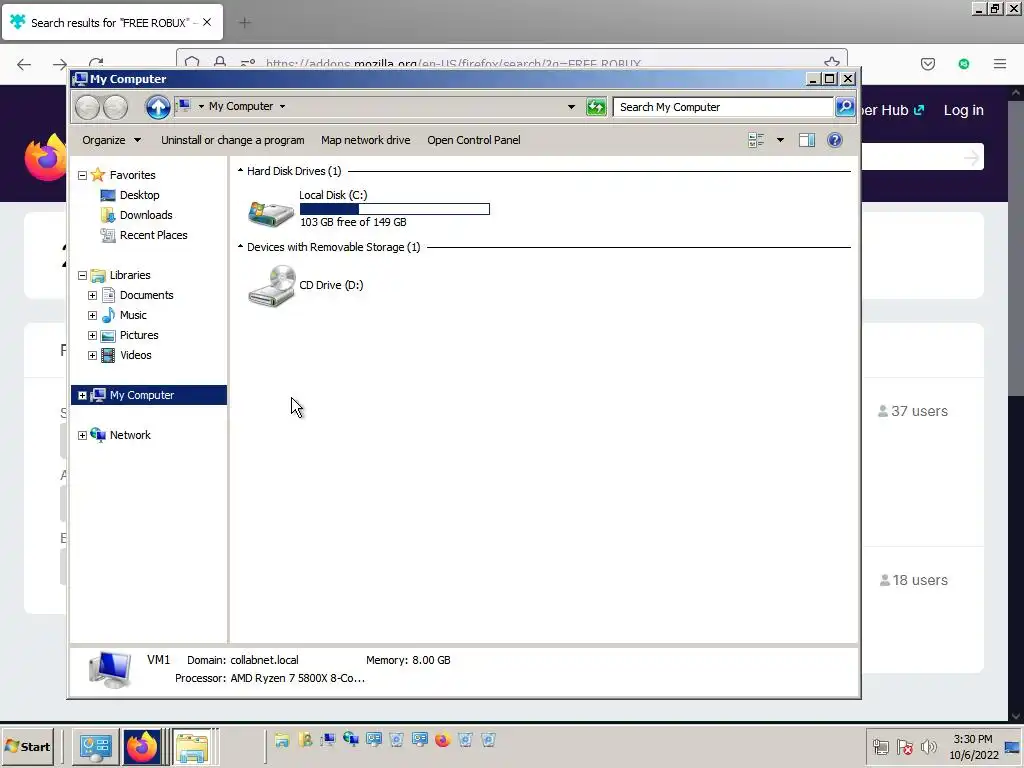Image resolution: width=1024 pixels, height=768 pixels.
Task: Click the "Memory: 8.00 GB" text
Action: point(408,660)
